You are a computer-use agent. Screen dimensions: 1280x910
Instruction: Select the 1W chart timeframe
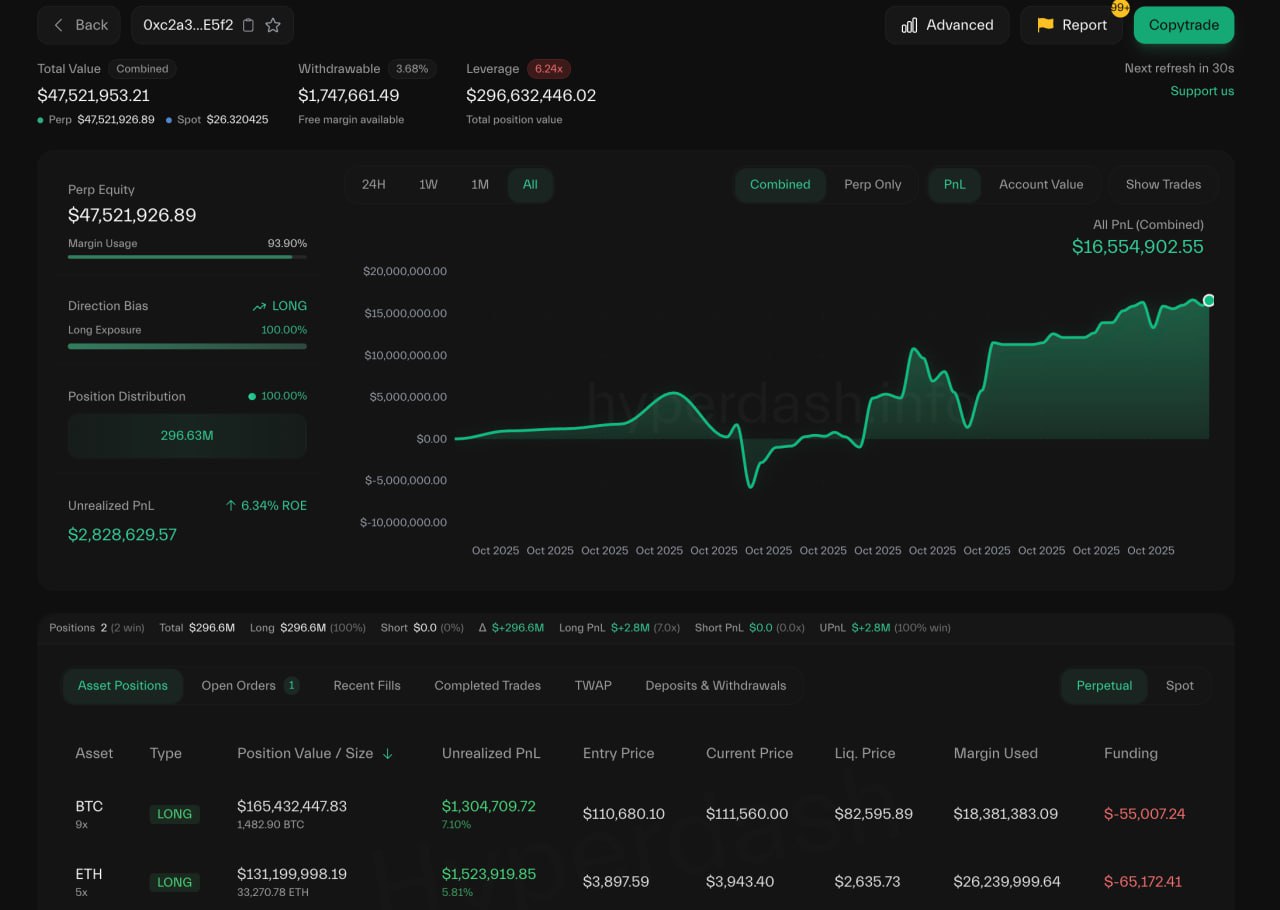tap(427, 185)
